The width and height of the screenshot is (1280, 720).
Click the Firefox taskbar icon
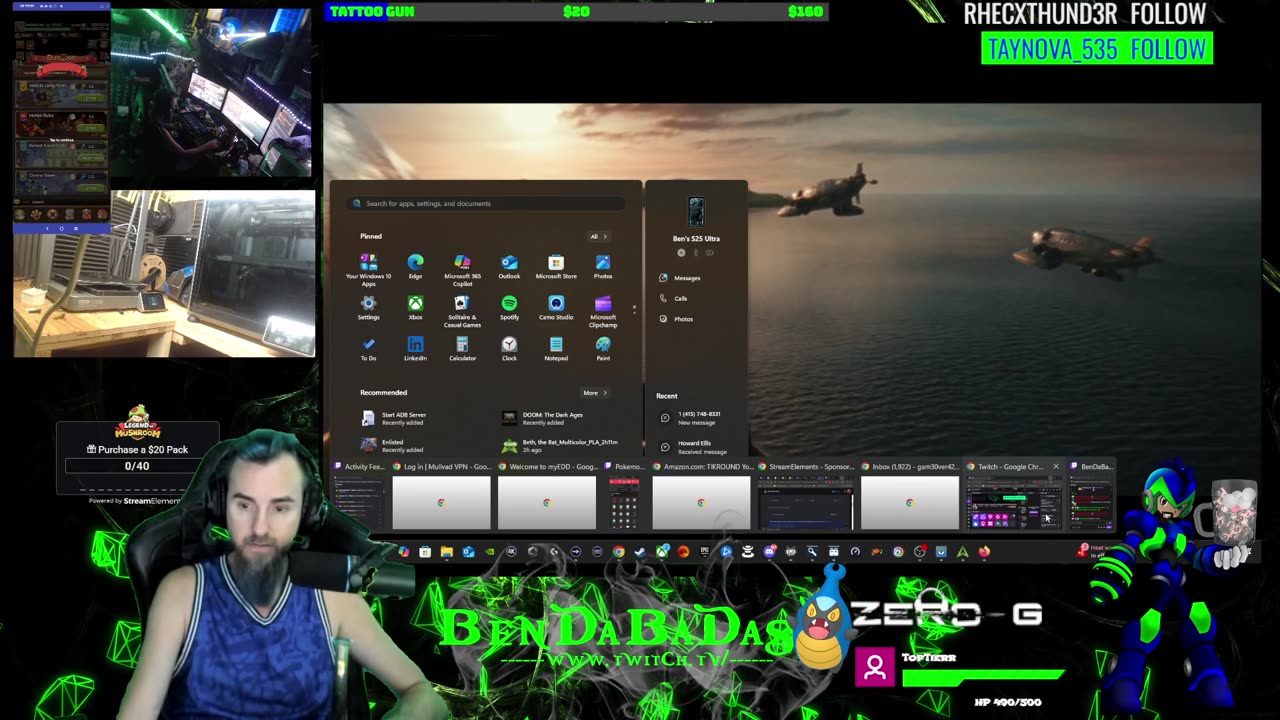coord(984,551)
